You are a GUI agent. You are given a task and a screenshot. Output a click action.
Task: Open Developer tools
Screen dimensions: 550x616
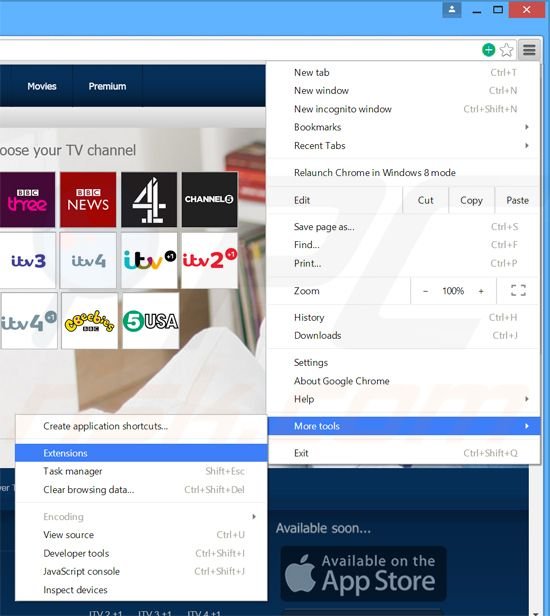pyautogui.click(x=141, y=554)
